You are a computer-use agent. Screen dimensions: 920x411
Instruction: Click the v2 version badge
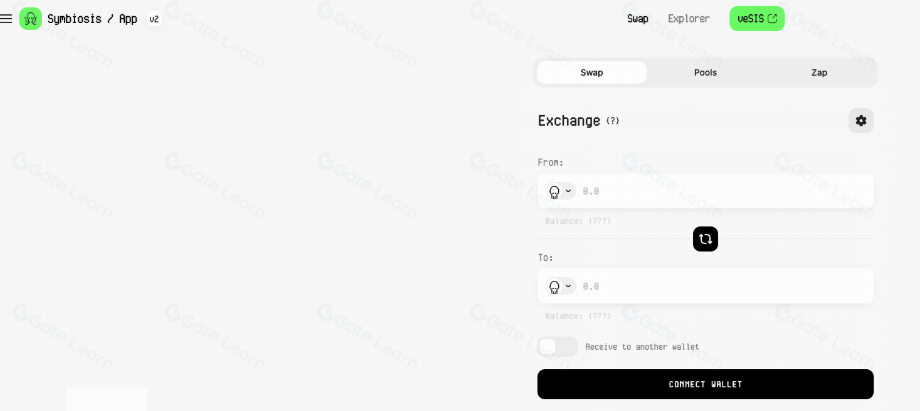154,19
